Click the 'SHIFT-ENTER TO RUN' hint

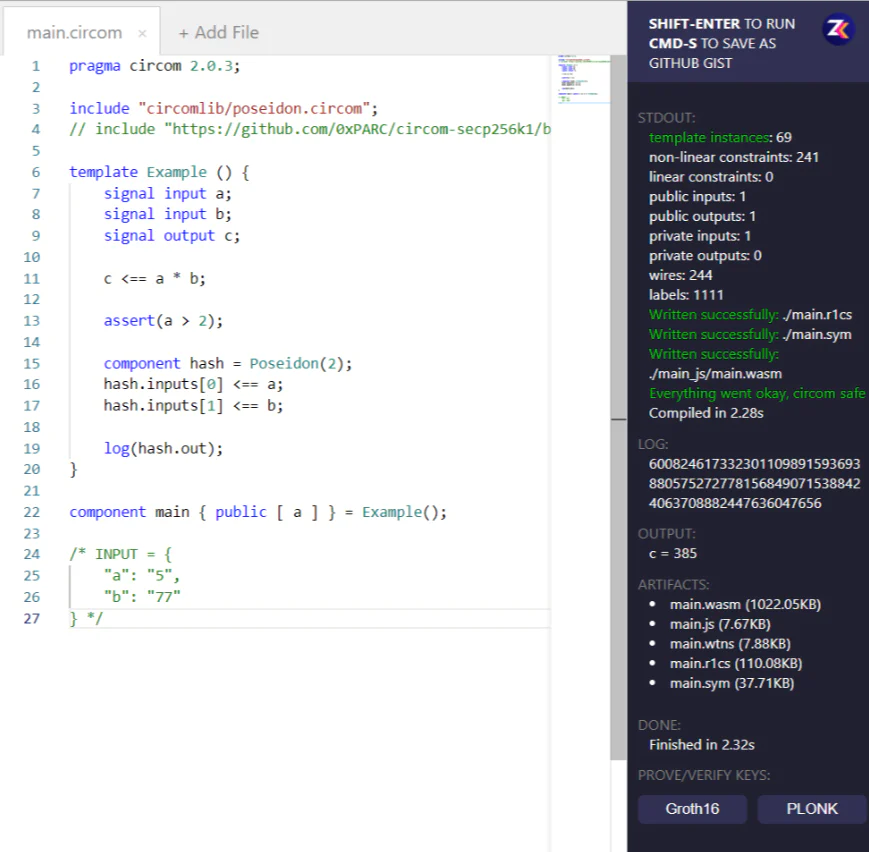(722, 24)
